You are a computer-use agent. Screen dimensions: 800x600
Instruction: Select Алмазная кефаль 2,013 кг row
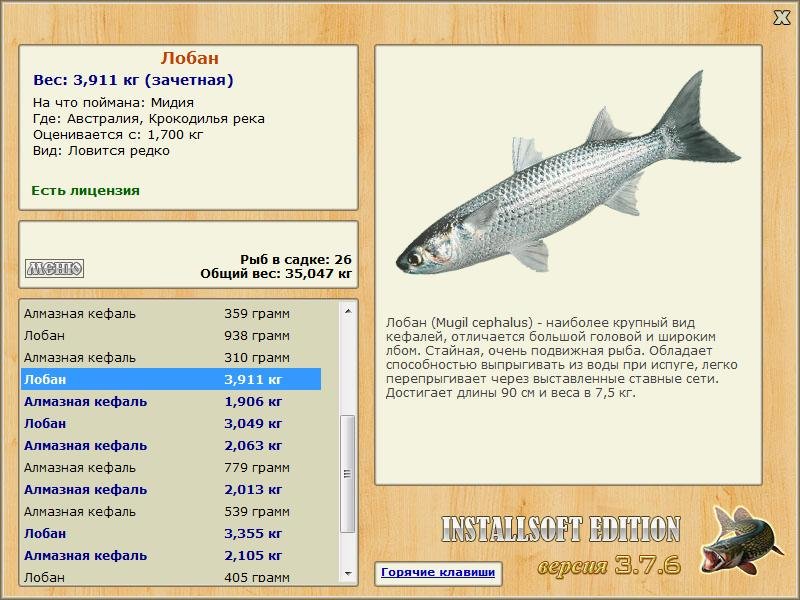coord(170,489)
